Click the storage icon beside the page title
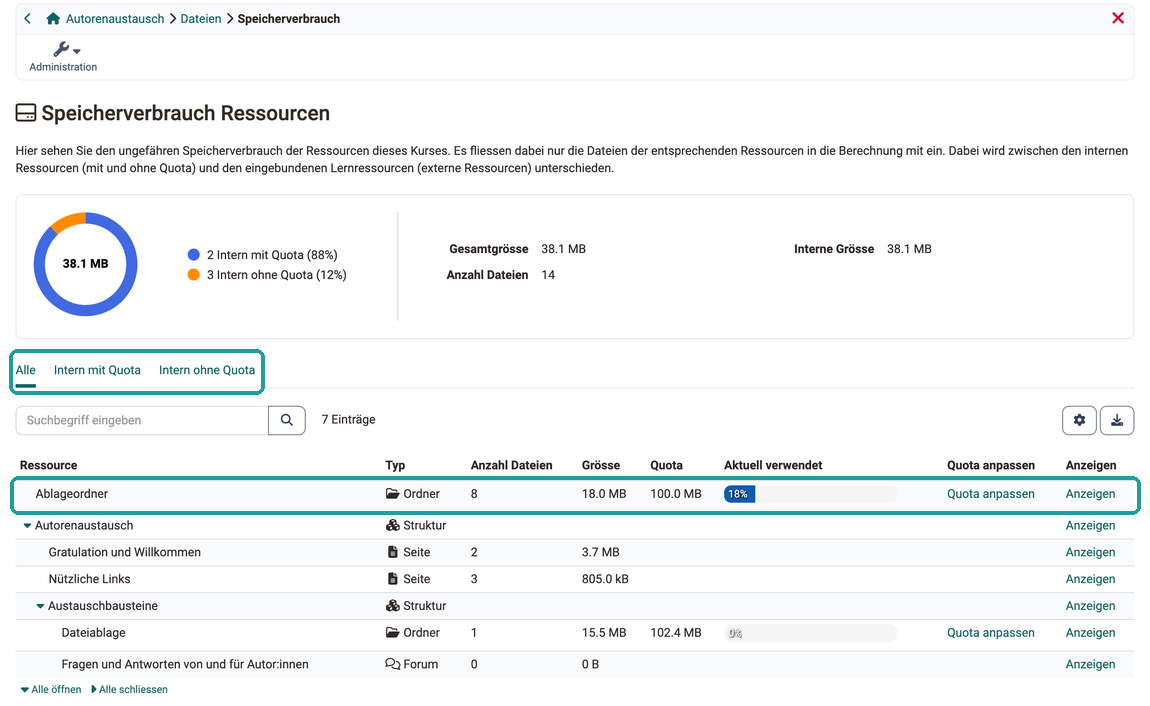 click(x=26, y=113)
